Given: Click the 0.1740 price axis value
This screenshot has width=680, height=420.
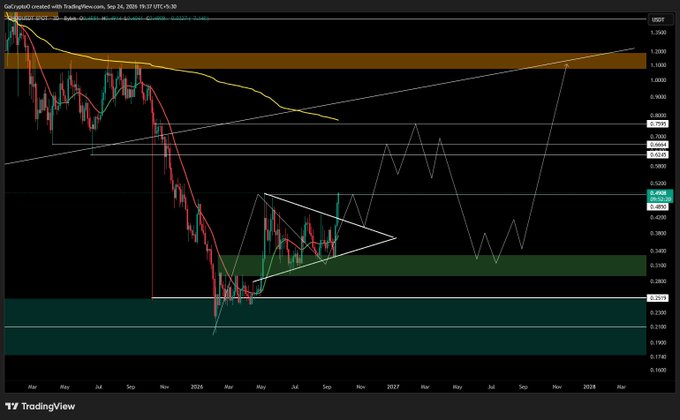Looking at the screenshot, I should [658, 357].
